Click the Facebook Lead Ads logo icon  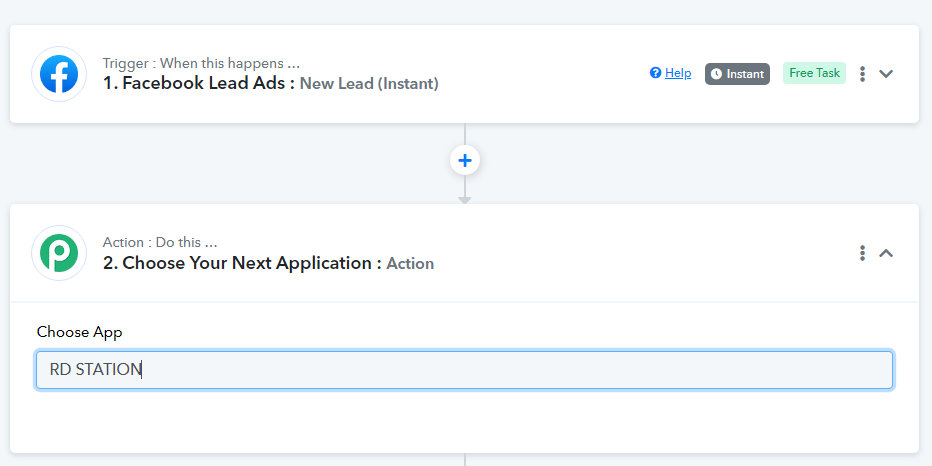59,74
